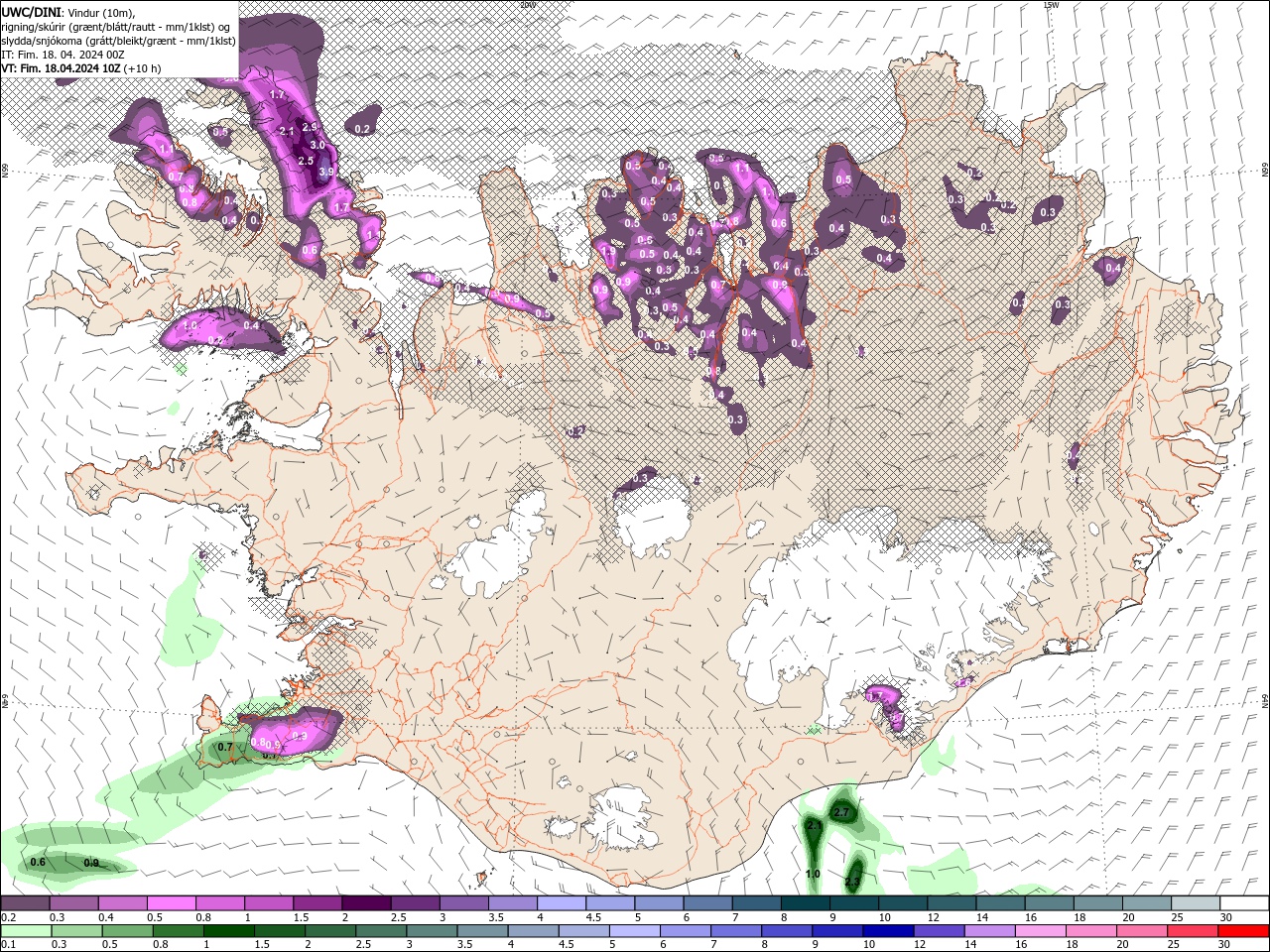Viewport: 1270px width, 952px height.
Task: Click the '20W' longitude label
Action: click(527, 5)
